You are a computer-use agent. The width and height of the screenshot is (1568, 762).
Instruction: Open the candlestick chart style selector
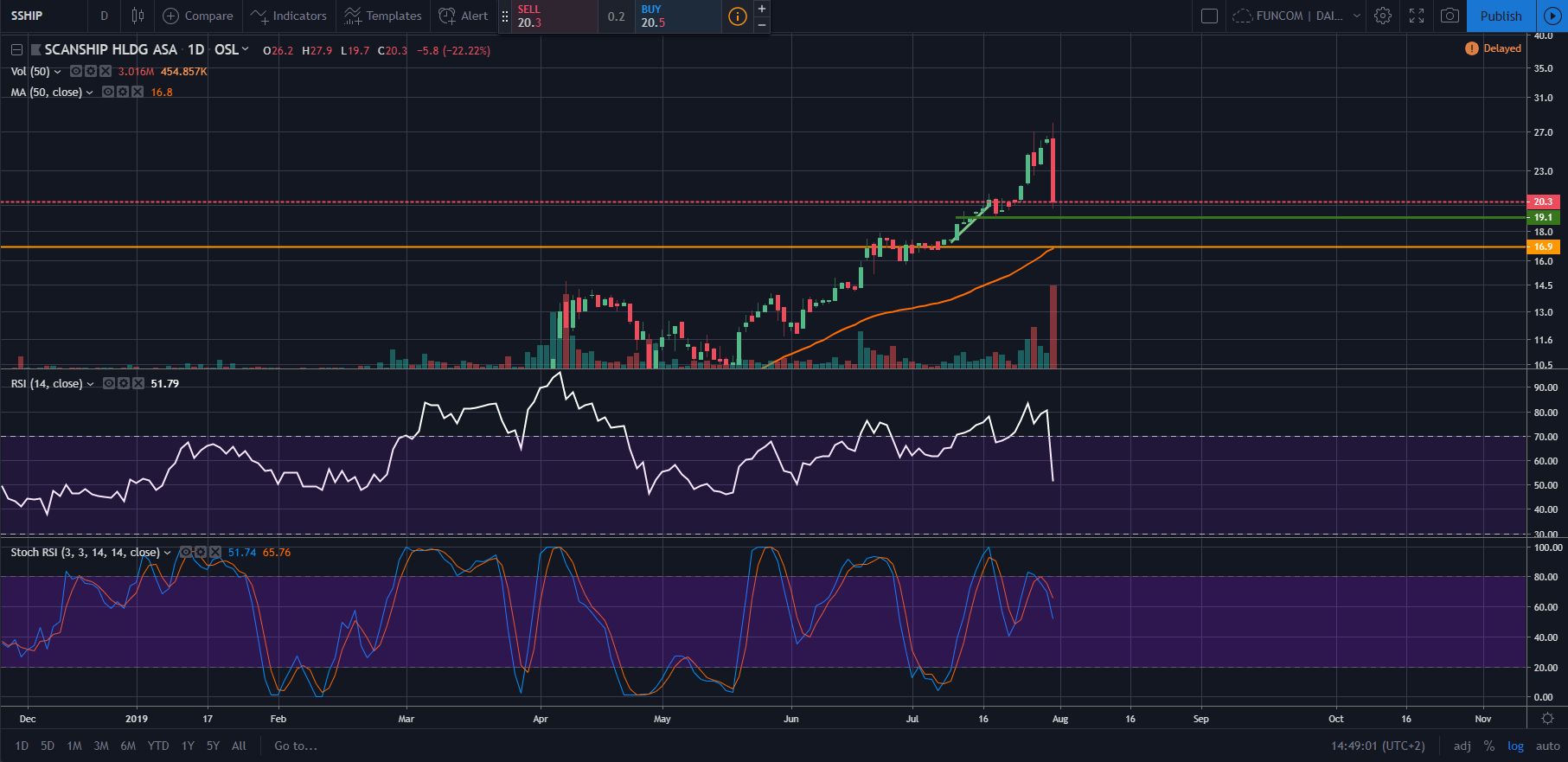(x=138, y=16)
